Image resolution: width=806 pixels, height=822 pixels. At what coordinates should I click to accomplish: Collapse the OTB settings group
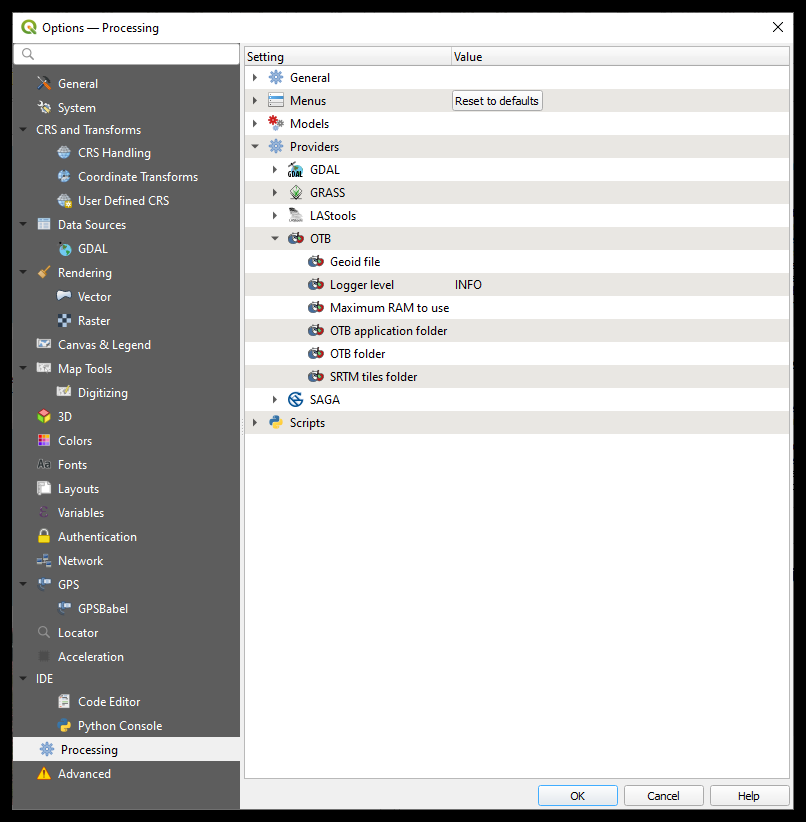tap(275, 238)
